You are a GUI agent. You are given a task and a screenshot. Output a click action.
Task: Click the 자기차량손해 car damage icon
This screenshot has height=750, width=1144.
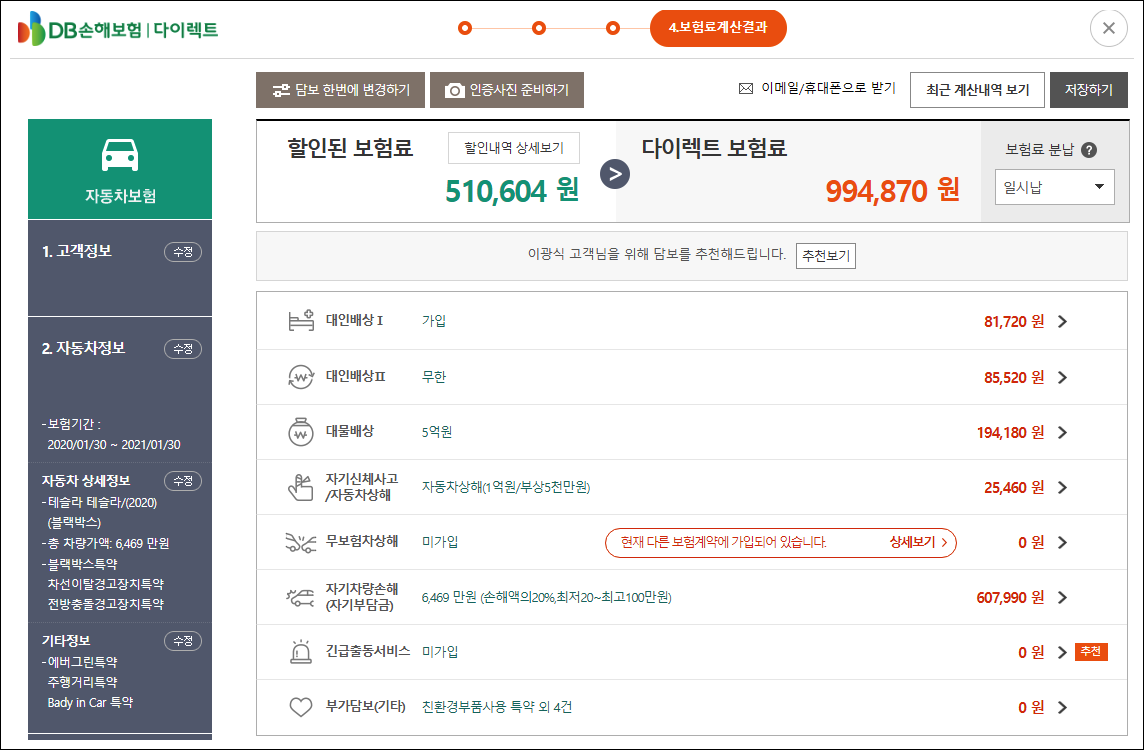[x=300, y=598]
